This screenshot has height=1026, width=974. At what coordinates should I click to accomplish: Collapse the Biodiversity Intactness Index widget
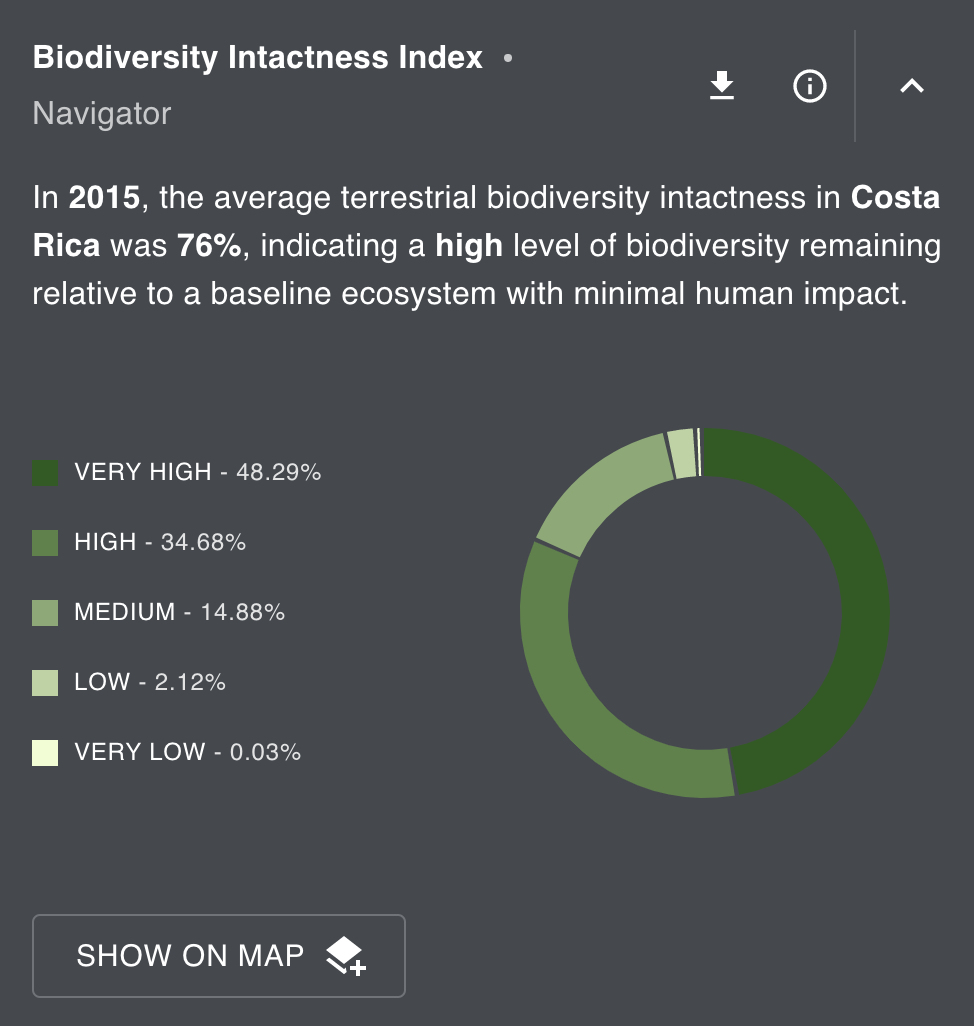[x=911, y=87]
